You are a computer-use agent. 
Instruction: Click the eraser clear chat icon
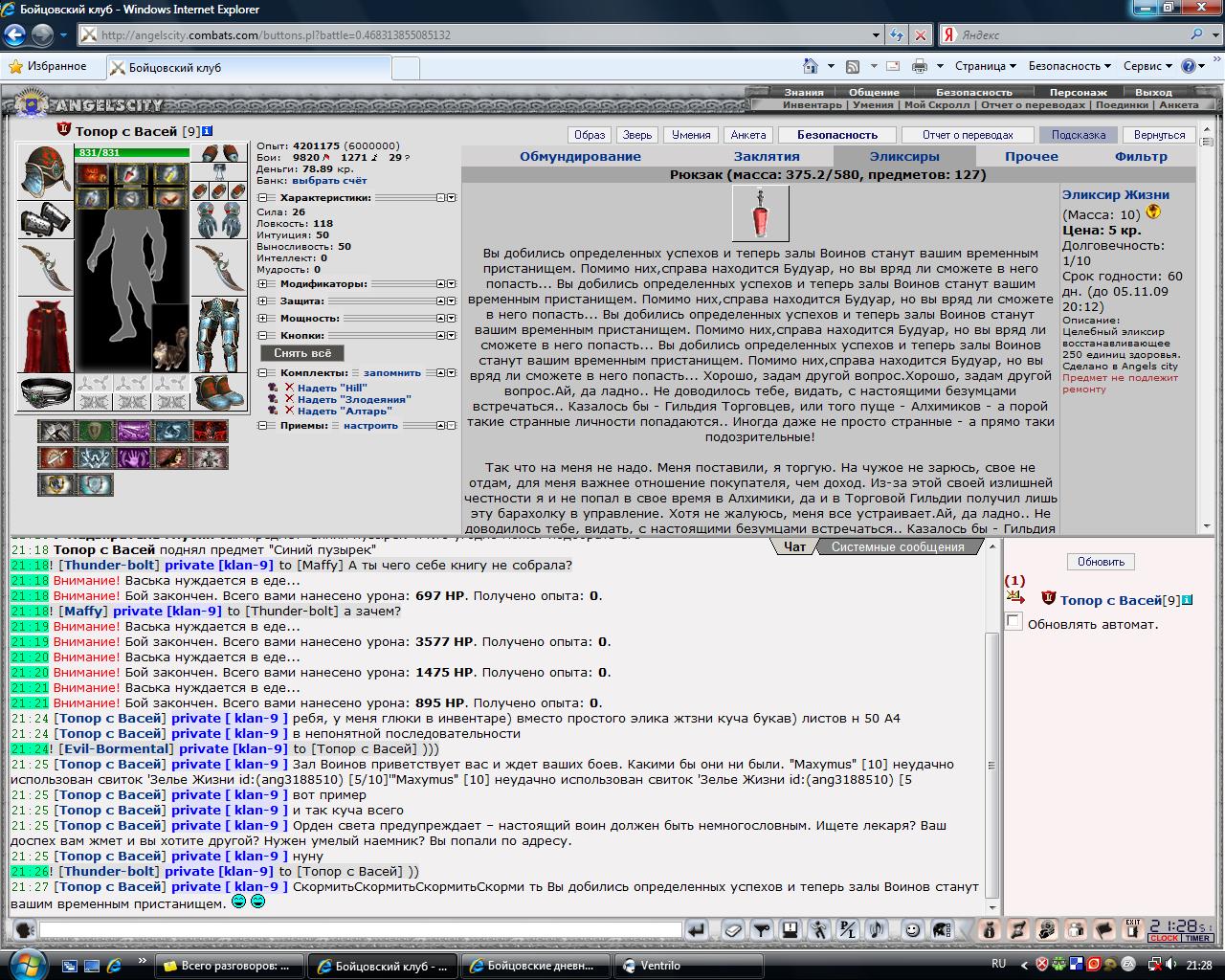pyautogui.click(x=732, y=929)
